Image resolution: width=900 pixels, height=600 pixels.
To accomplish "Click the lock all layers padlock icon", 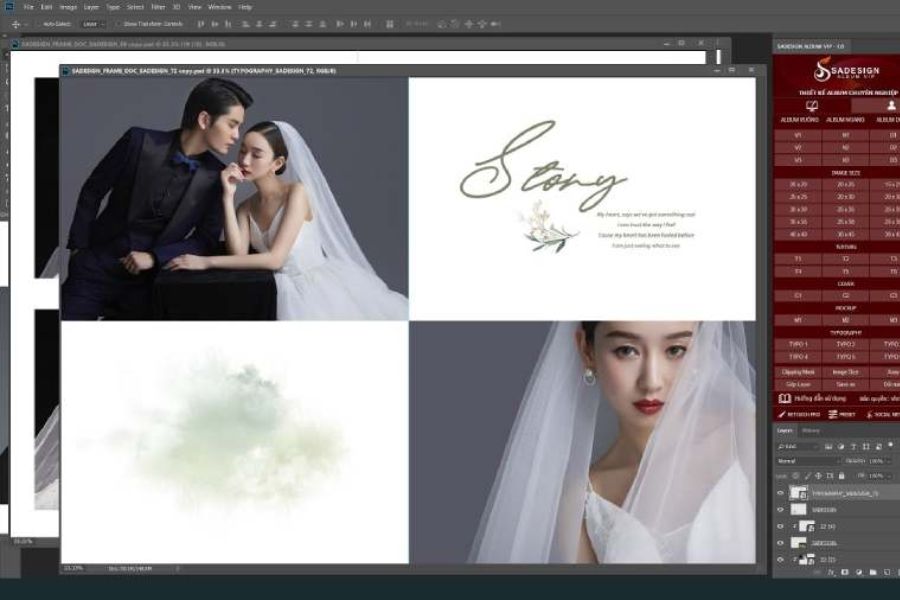I will (840, 473).
